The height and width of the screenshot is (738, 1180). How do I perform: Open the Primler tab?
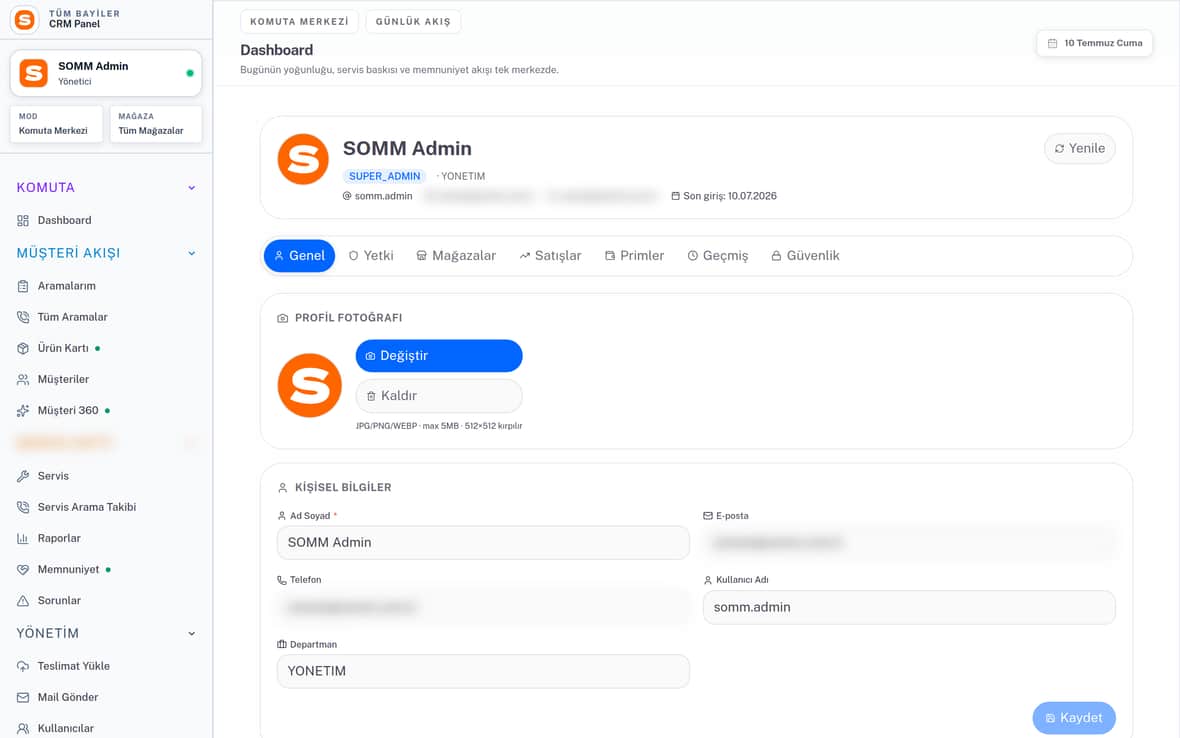(634, 256)
